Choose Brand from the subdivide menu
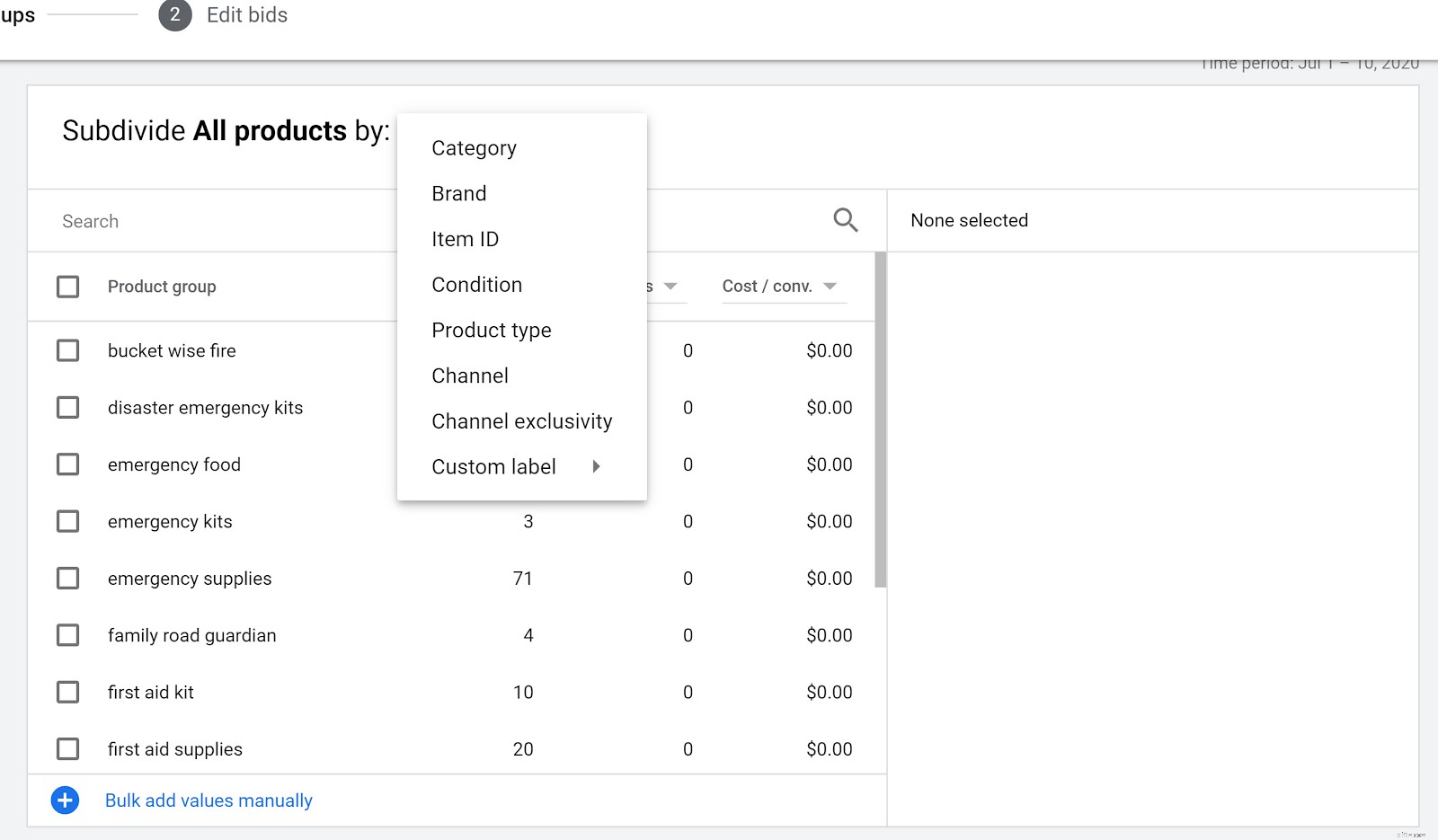Screen dimensions: 1438x840 pos(459,193)
